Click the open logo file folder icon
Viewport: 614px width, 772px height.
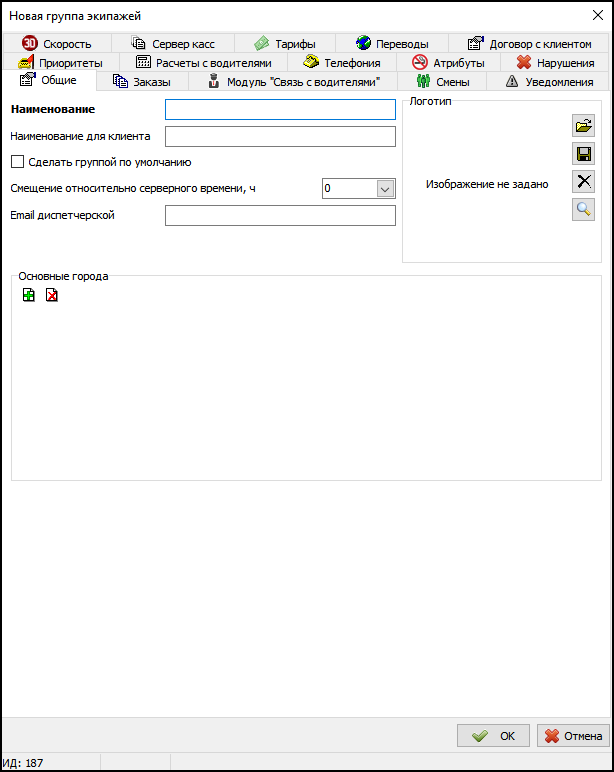pos(583,126)
